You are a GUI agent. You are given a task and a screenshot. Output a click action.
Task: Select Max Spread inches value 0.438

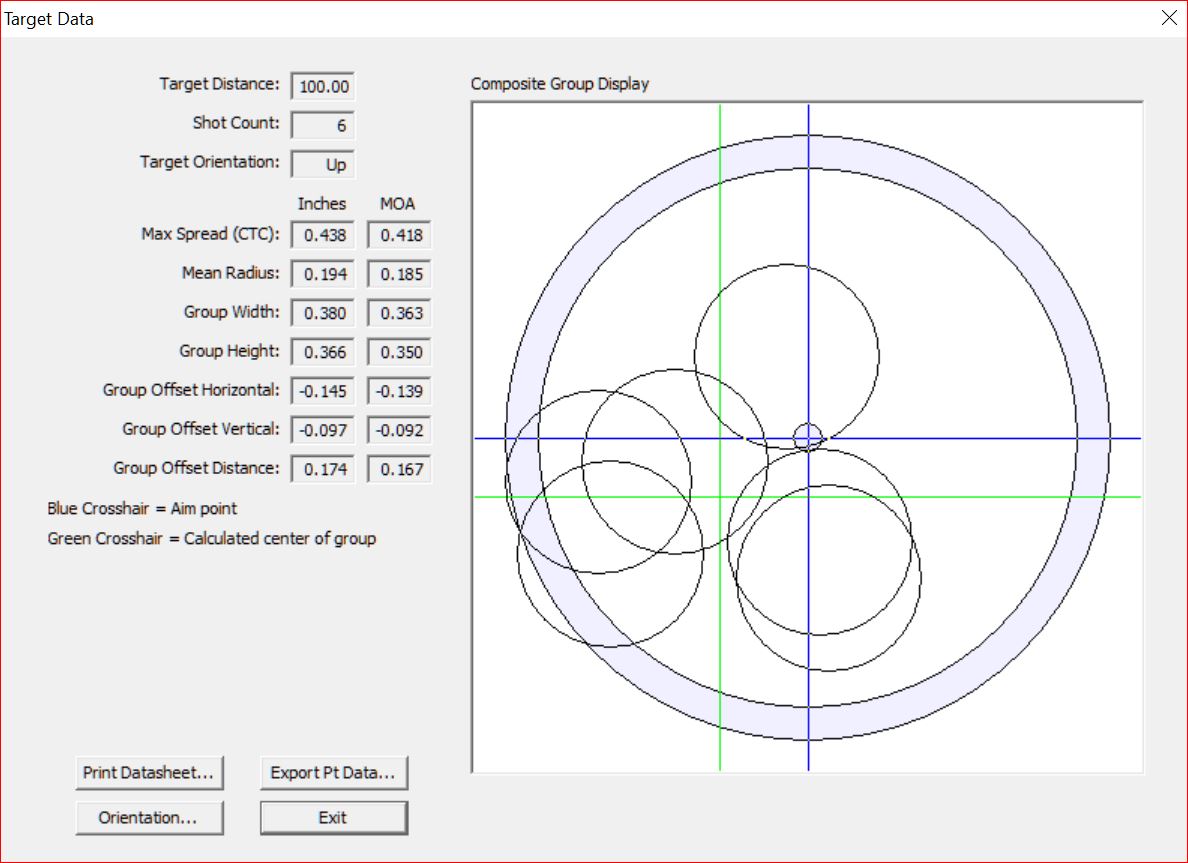pyautogui.click(x=323, y=236)
